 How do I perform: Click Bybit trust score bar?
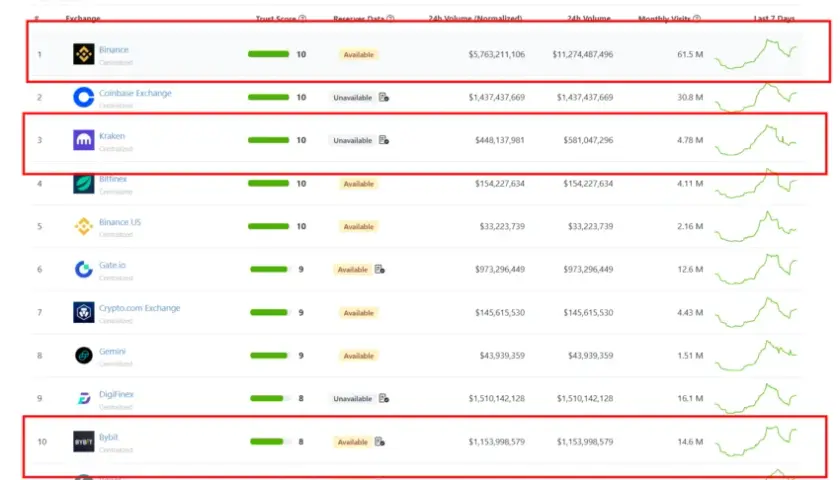click(271, 441)
